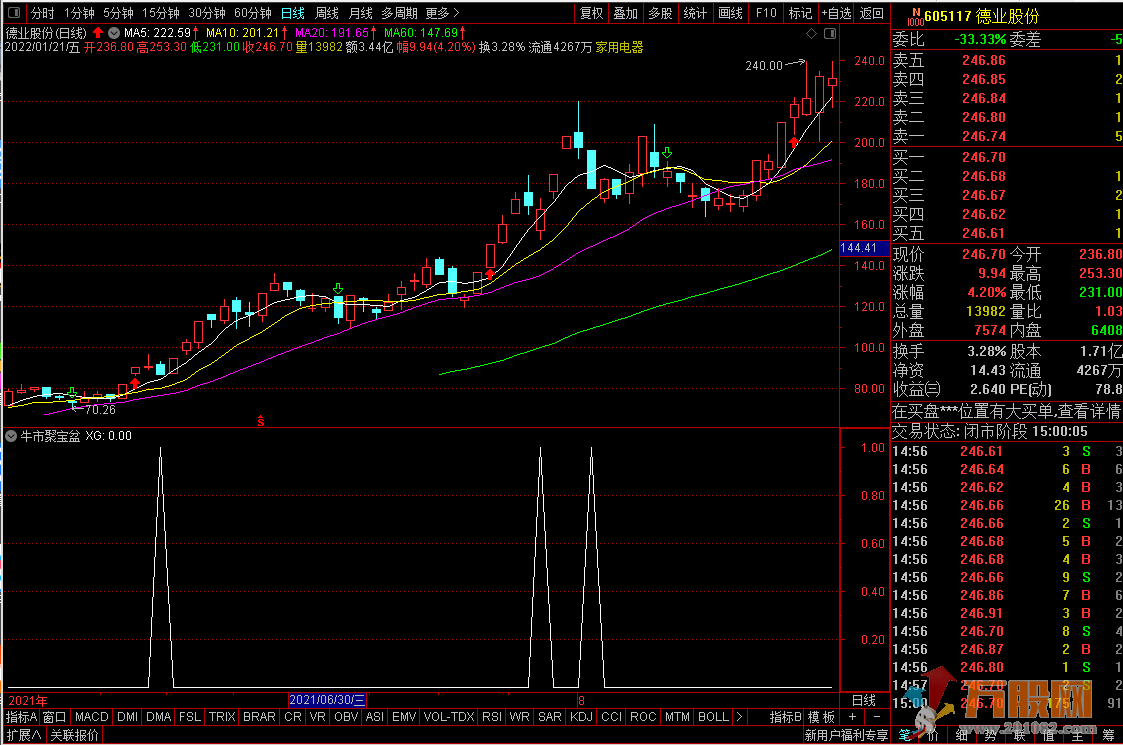The width and height of the screenshot is (1123, 745).
Task: Select the VOL-TDX indicator tab
Action: coord(449,716)
